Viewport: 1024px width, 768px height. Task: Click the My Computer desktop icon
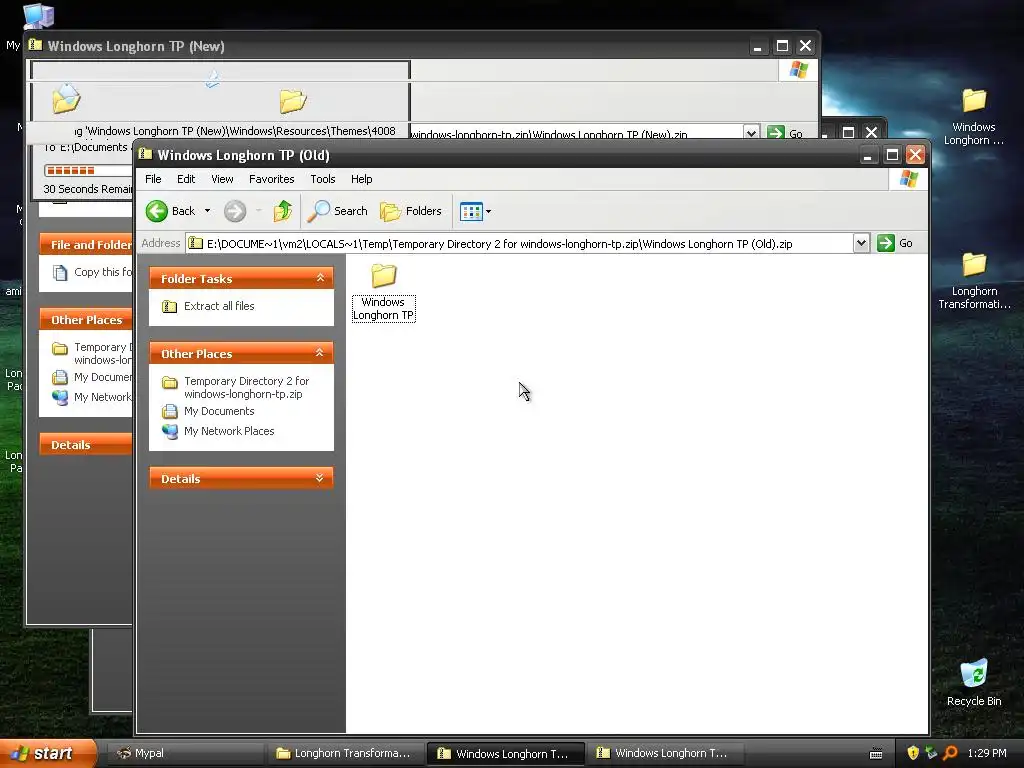tap(38, 16)
